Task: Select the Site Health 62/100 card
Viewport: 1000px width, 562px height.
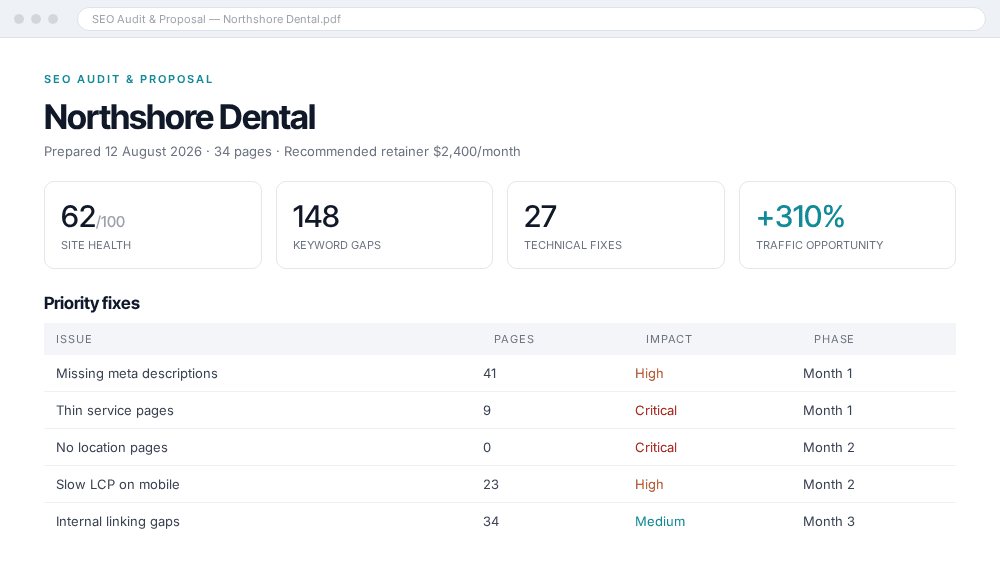Action: tap(153, 225)
